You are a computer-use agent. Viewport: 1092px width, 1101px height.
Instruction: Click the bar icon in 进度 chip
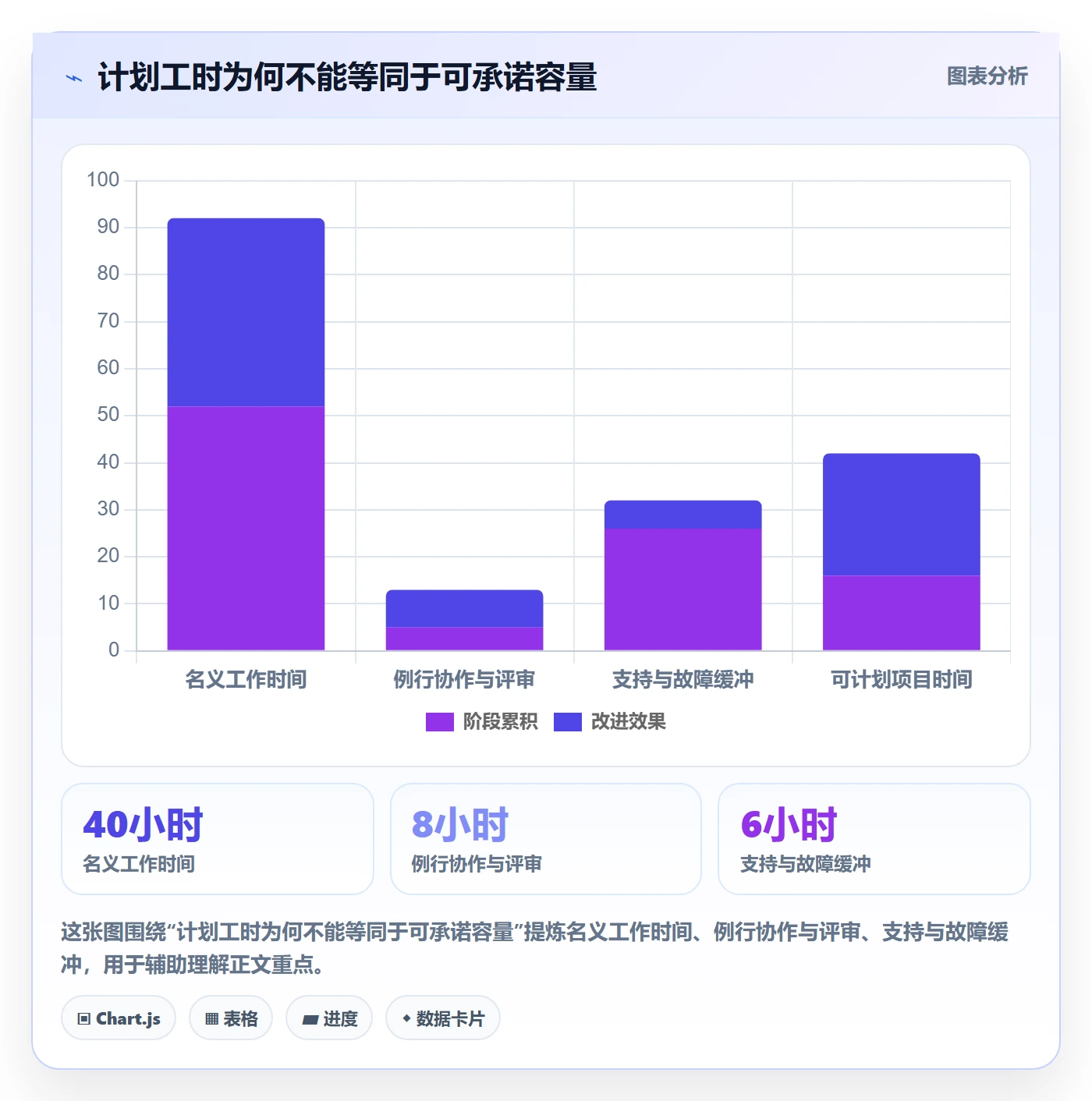tap(310, 1019)
